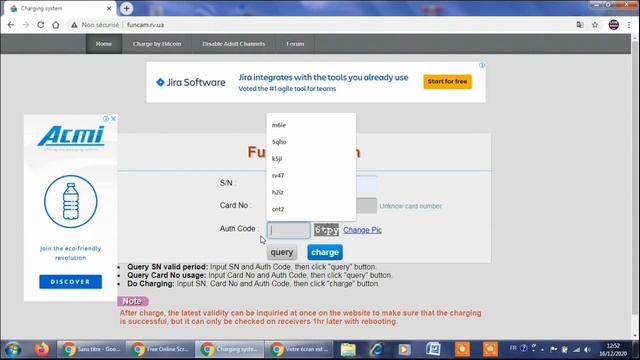Viewport: 640px width, 360px height.
Task: Close the Charging system tab
Action: tap(109, 8)
